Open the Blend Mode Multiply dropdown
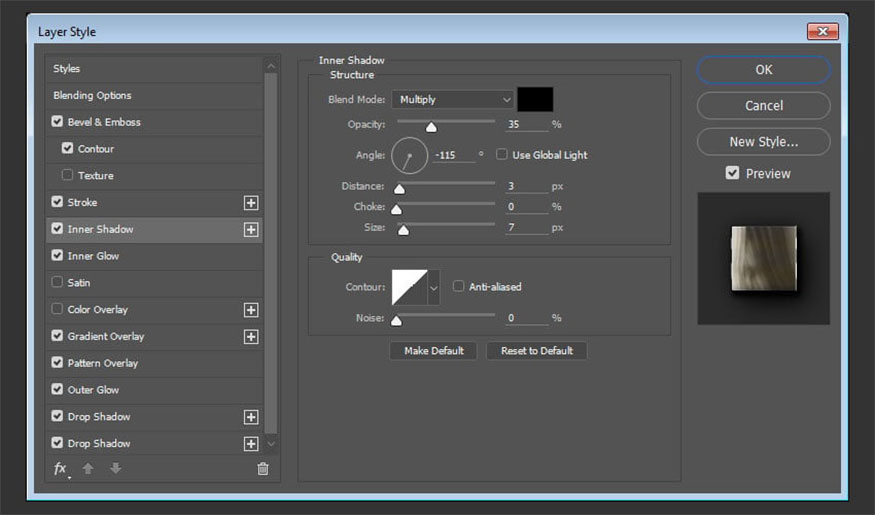The height and width of the screenshot is (515, 875). click(453, 100)
